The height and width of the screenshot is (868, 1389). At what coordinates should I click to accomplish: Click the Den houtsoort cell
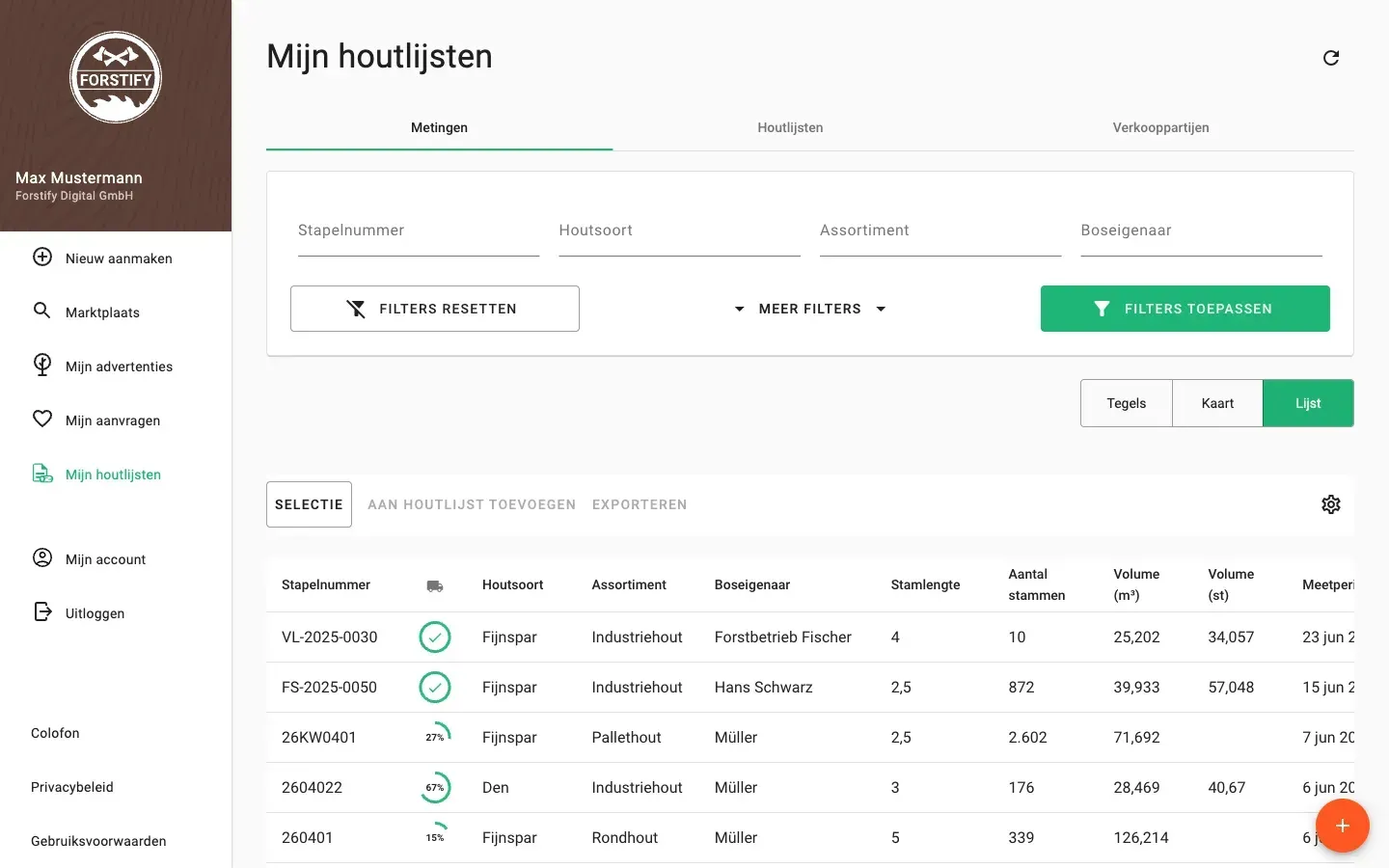(x=495, y=788)
